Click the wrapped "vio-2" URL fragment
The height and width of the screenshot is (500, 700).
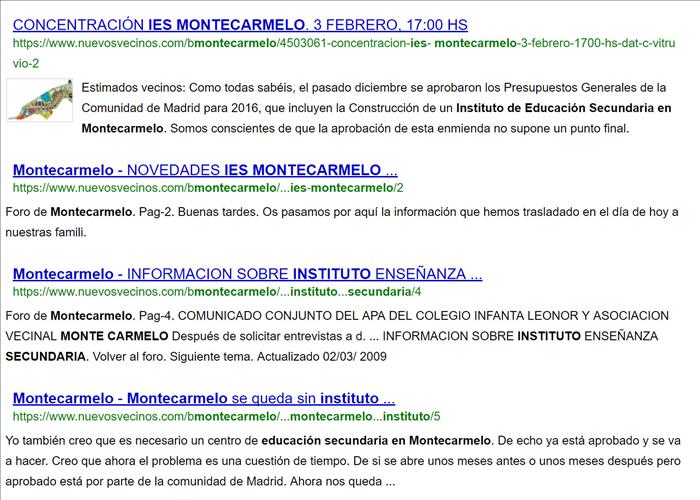pos(25,63)
